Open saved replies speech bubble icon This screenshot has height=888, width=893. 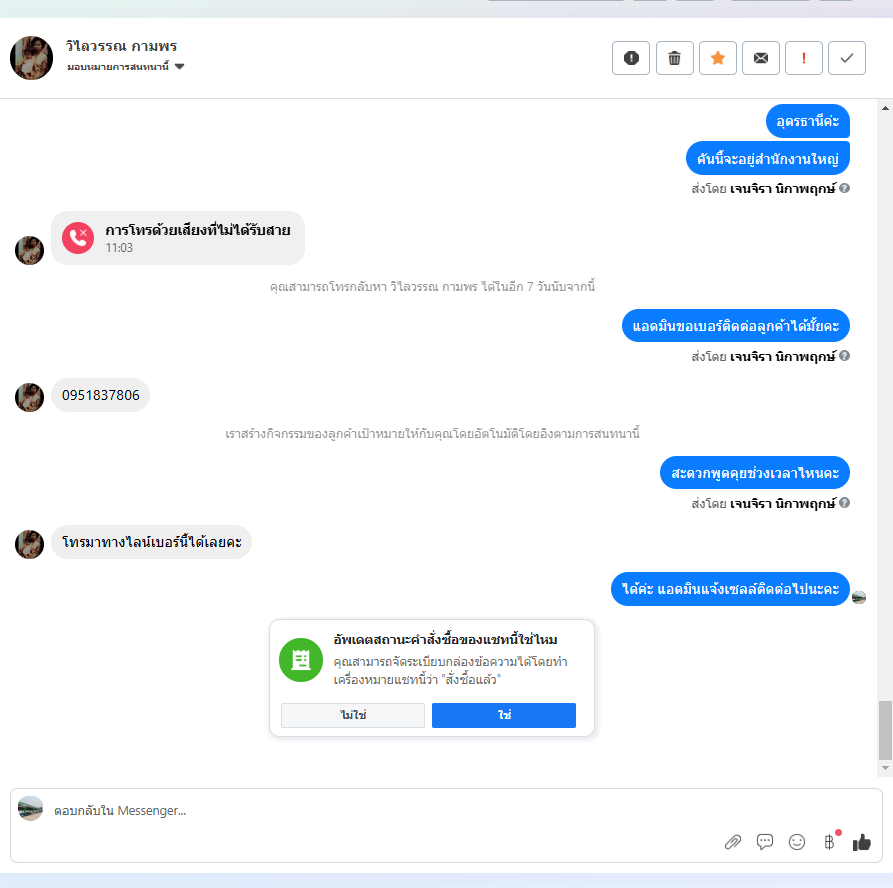coord(765,842)
